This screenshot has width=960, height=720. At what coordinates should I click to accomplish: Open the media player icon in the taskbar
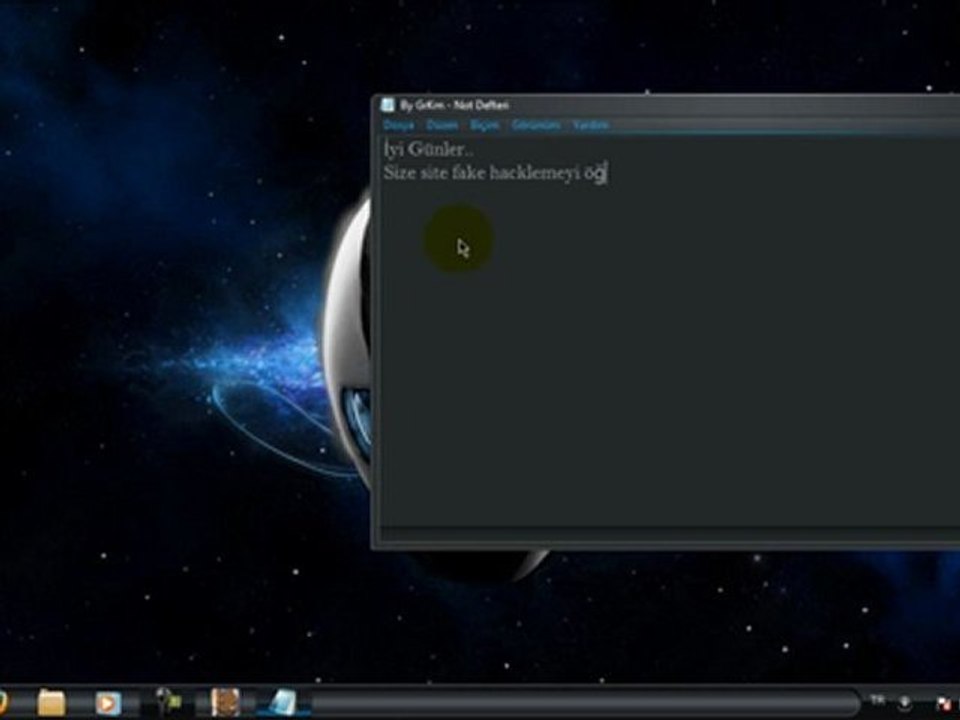pyautogui.click(x=108, y=703)
